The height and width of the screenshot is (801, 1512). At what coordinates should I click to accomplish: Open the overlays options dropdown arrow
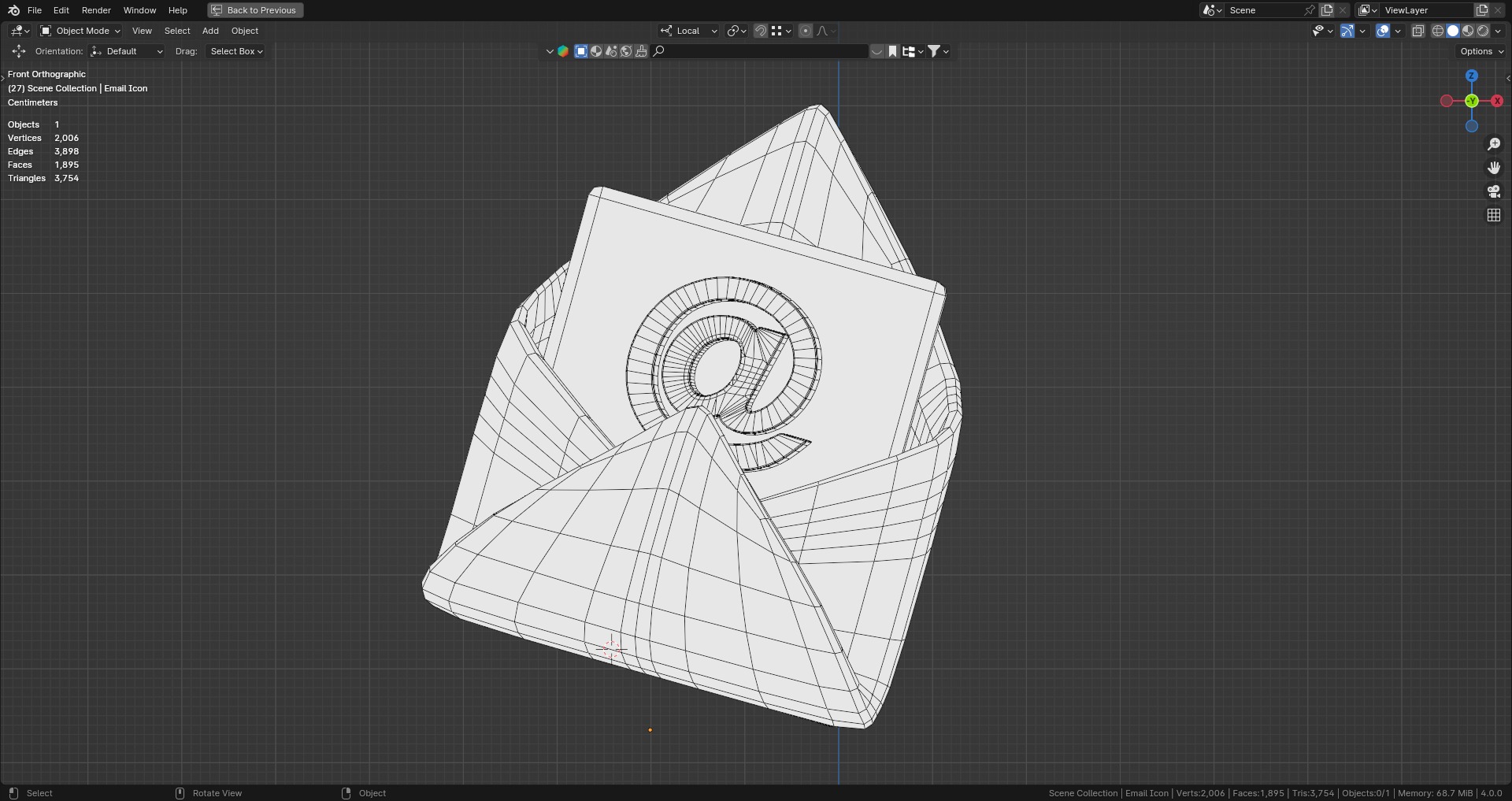point(1398,31)
